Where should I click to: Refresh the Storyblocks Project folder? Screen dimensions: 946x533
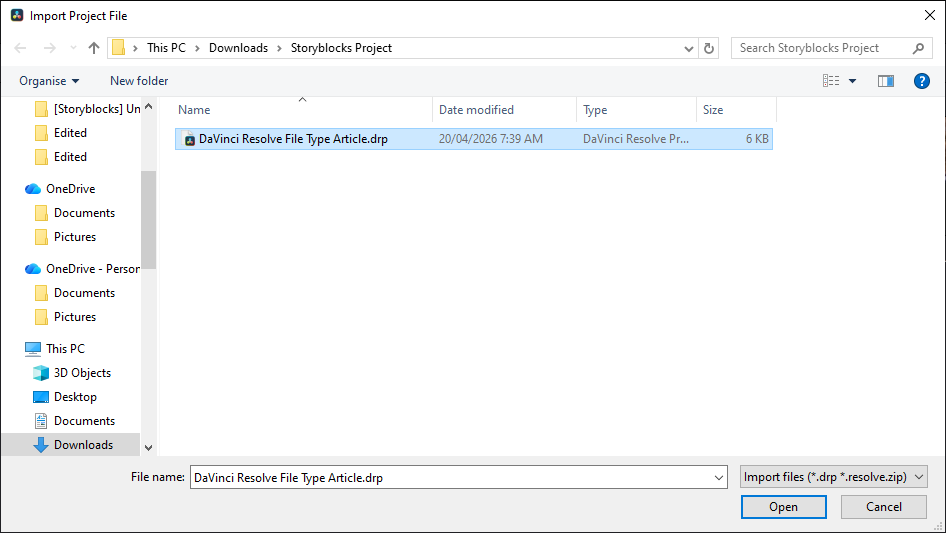[709, 48]
